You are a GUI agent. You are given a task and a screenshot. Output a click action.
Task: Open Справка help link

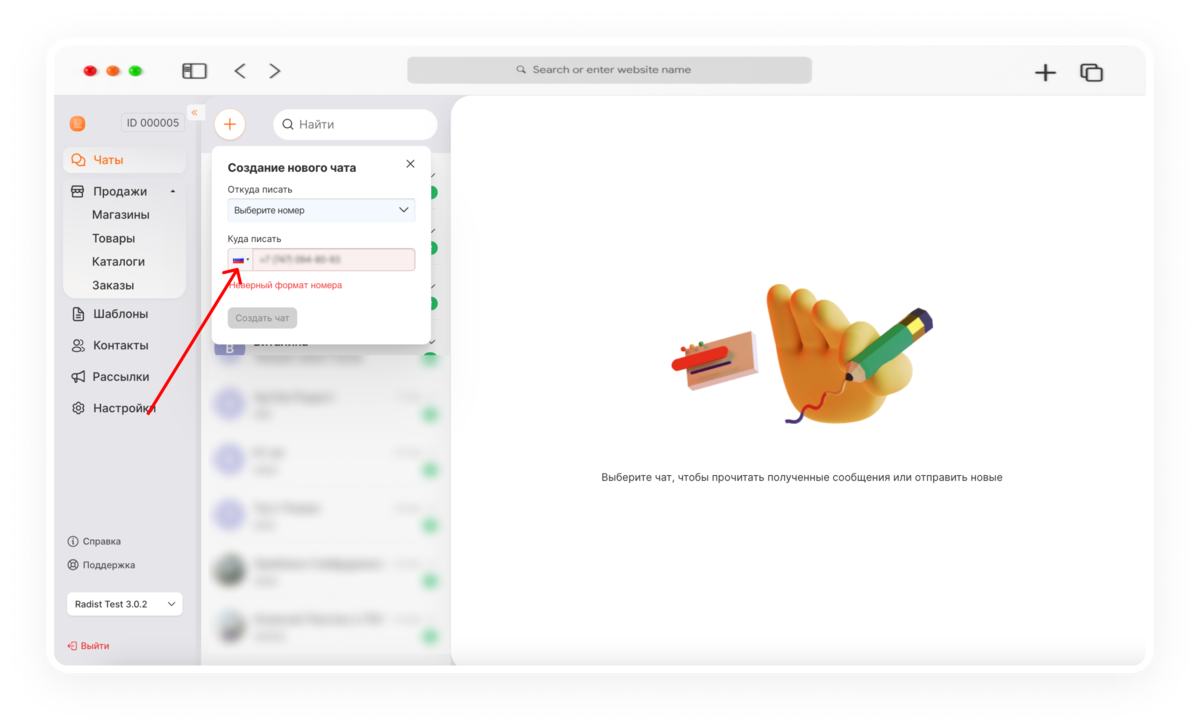pyautogui.click(x=94, y=541)
